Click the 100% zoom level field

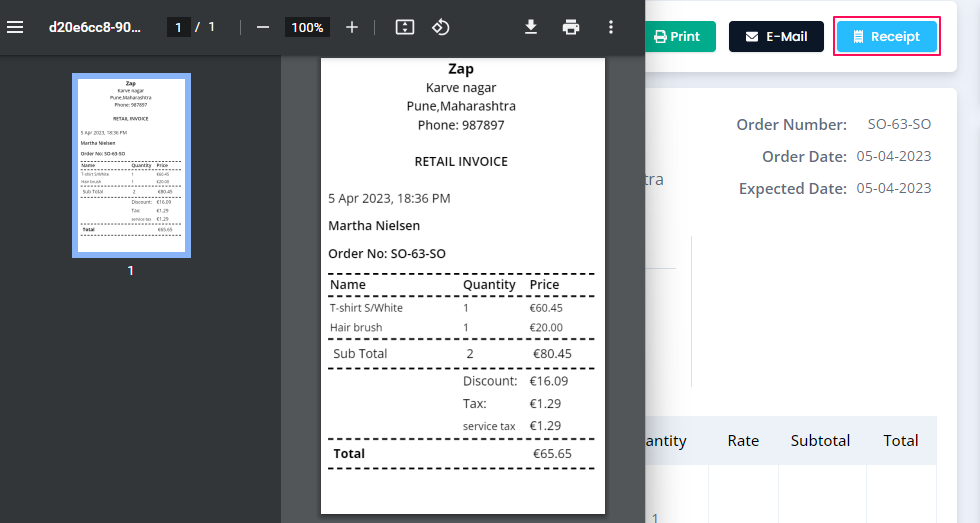pos(308,27)
